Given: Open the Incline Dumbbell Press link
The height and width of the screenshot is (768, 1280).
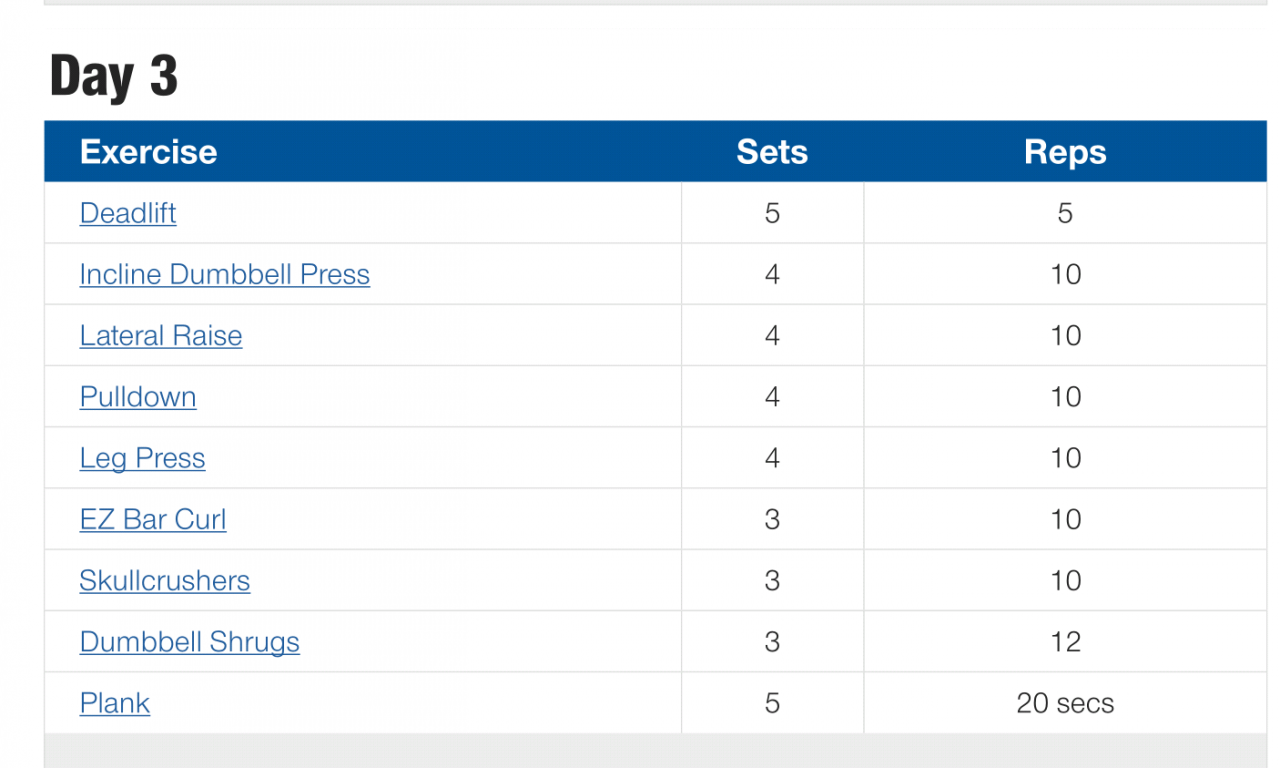Looking at the screenshot, I should click(x=225, y=274).
